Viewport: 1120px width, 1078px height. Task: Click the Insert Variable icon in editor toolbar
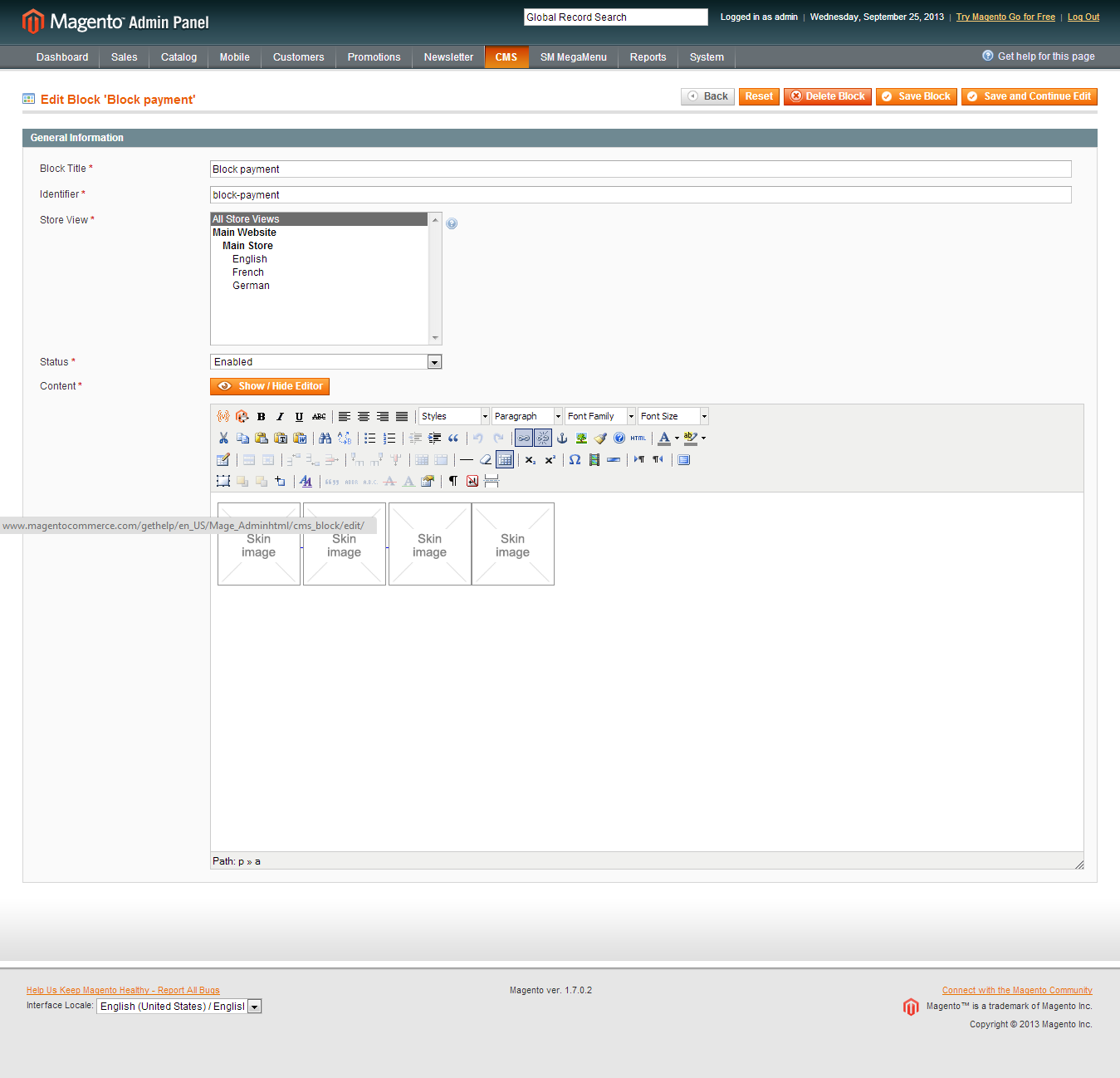(223, 416)
